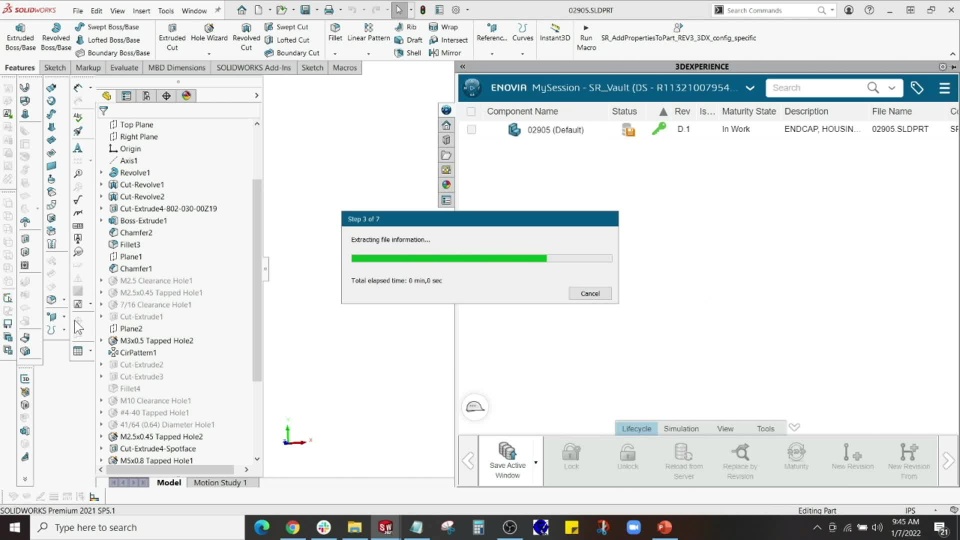Open Google Chrome from the taskbar

coord(293,527)
